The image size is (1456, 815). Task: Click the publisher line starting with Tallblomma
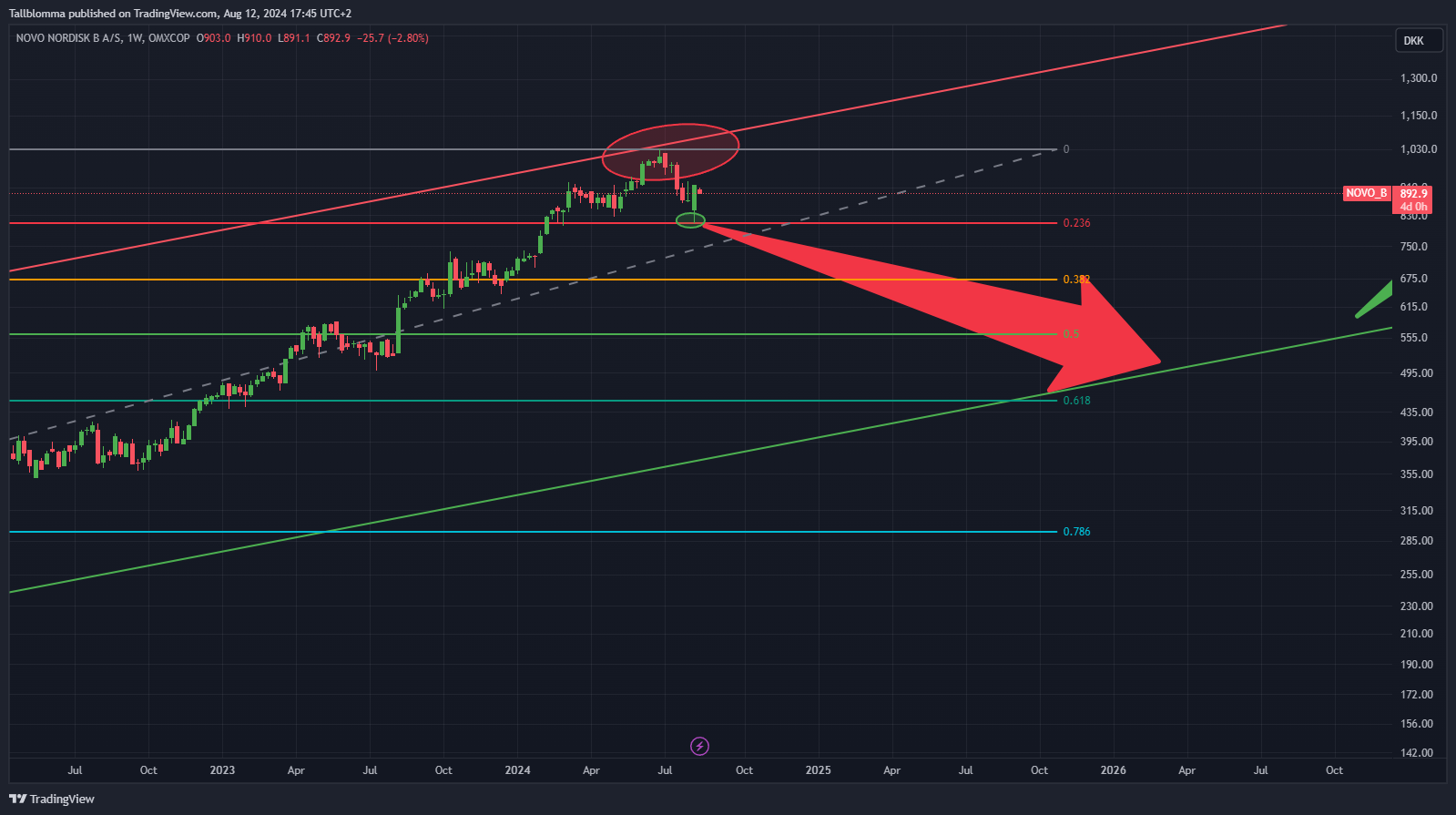(180, 14)
